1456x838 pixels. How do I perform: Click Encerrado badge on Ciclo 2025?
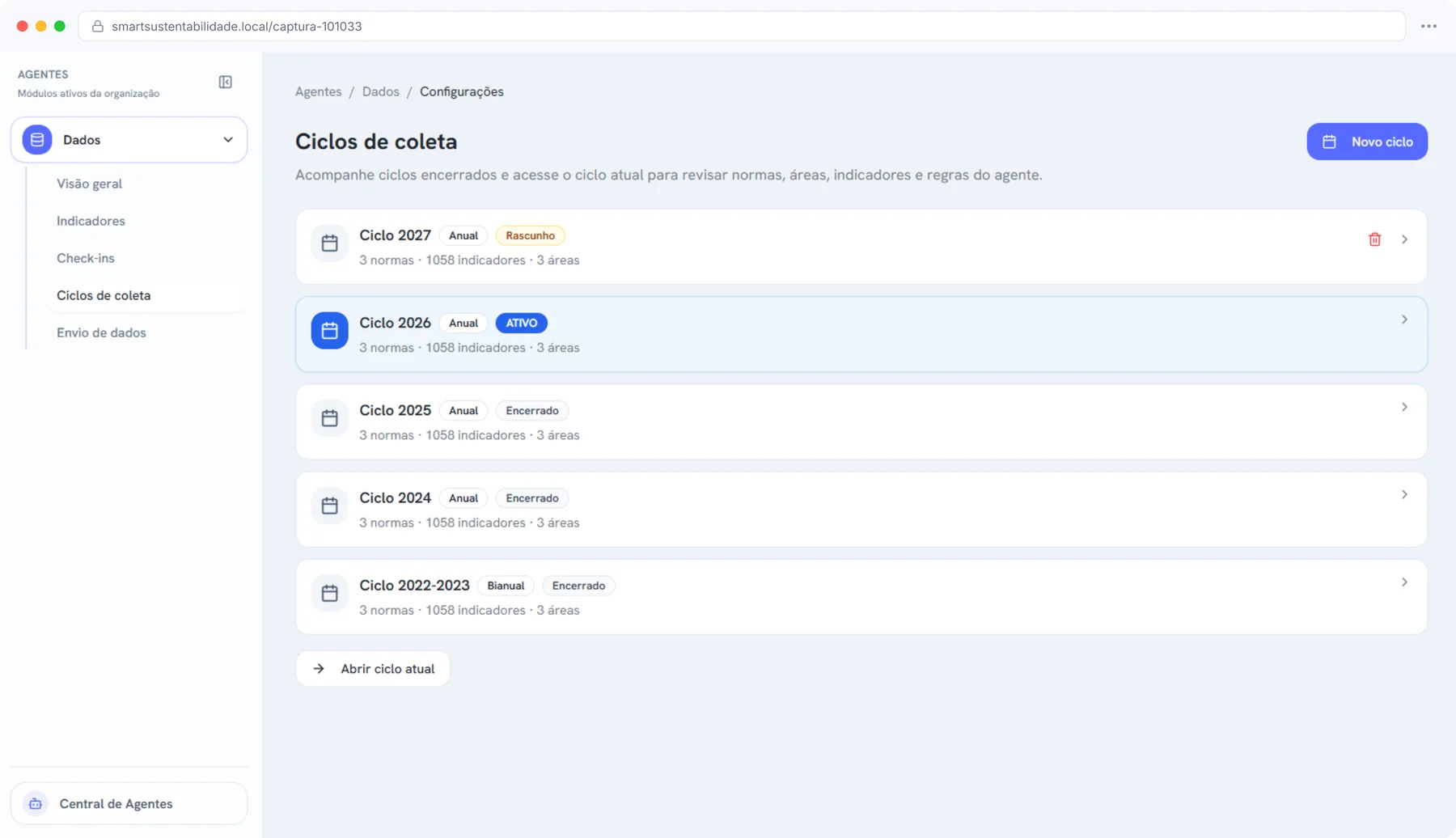click(x=532, y=410)
